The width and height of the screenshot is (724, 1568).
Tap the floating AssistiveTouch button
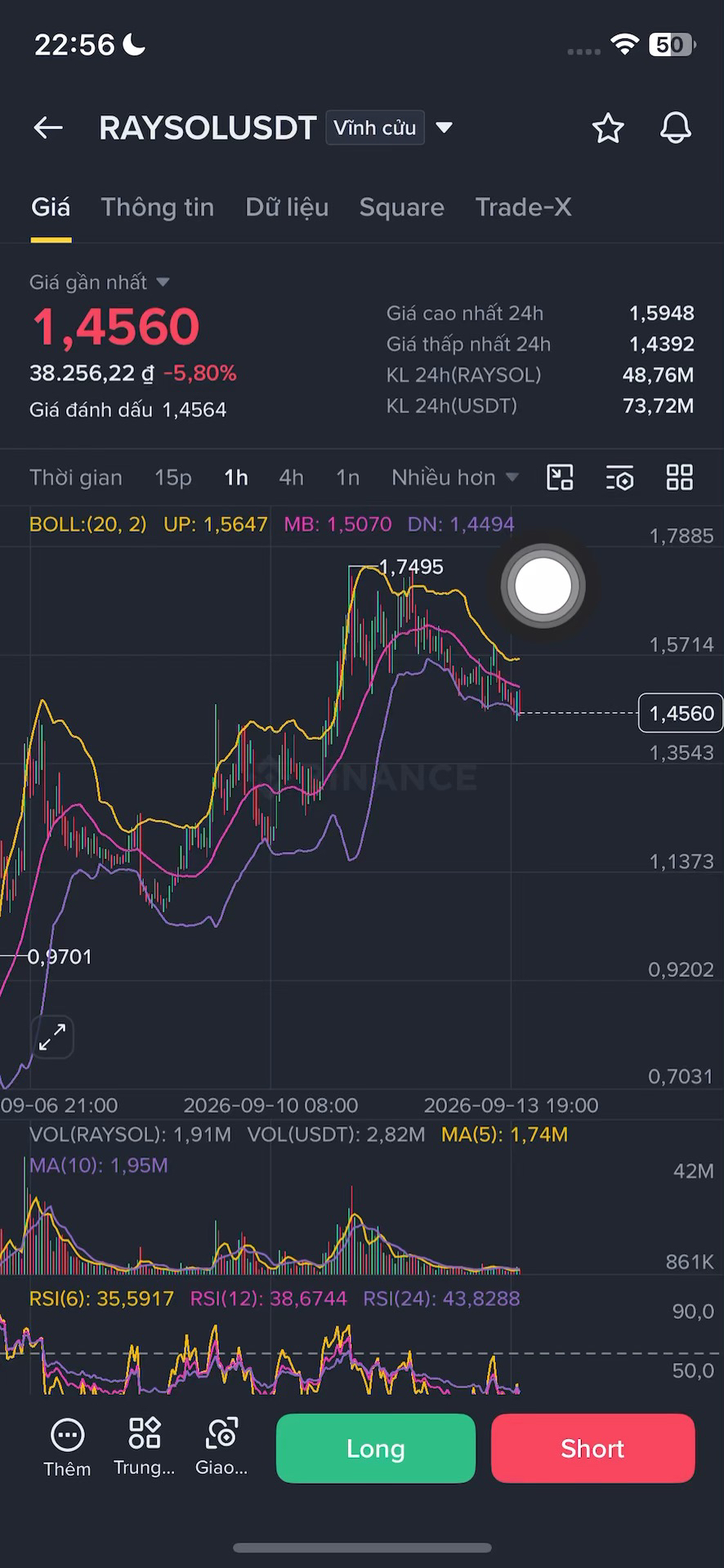pos(543,586)
